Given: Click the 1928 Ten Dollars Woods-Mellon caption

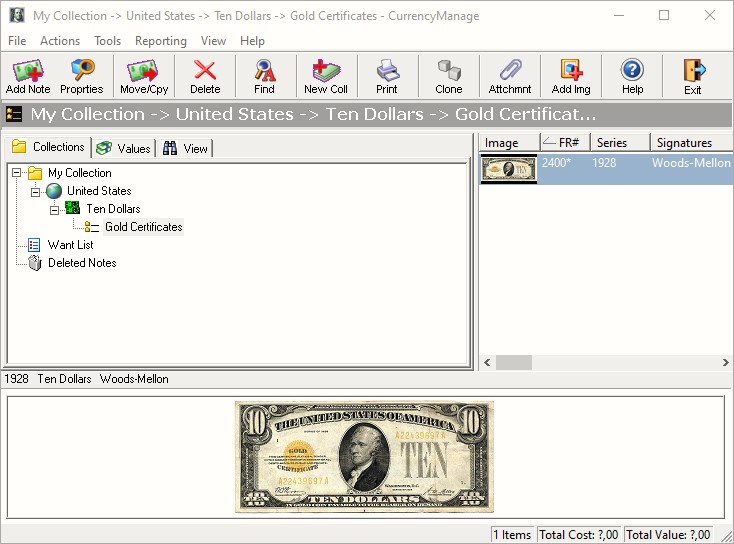Looking at the screenshot, I should click(x=87, y=379).
